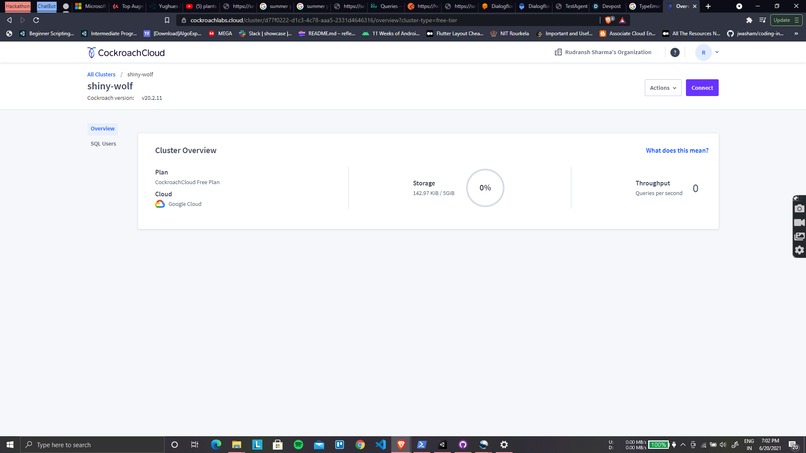This screenshot has width=806, height=453.
Task: Close the active Overview browser tab
Action: pyautogui.click(x=694, y=6)
